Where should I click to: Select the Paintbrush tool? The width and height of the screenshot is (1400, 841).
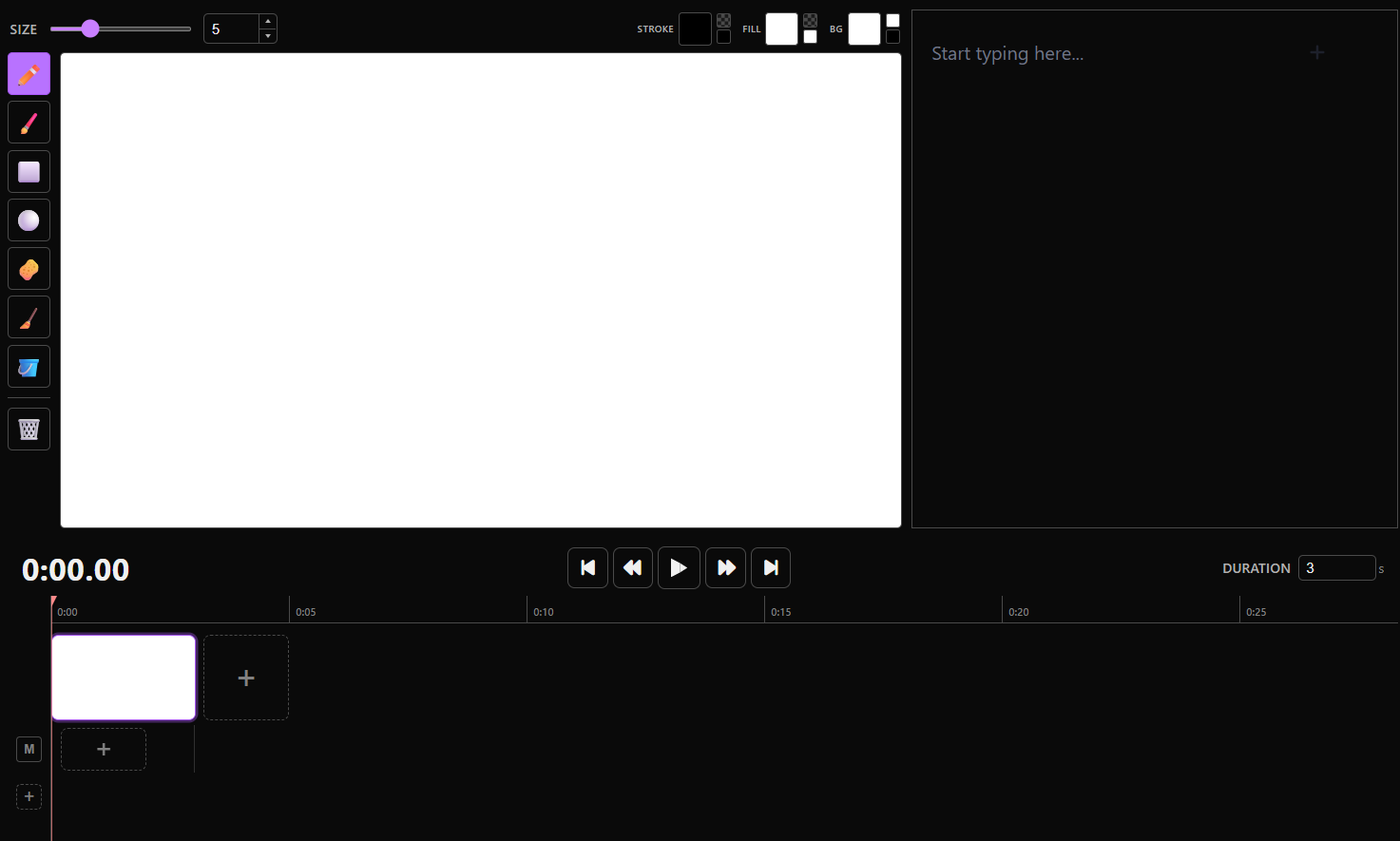pyautogui.click(x=29, y=122)
